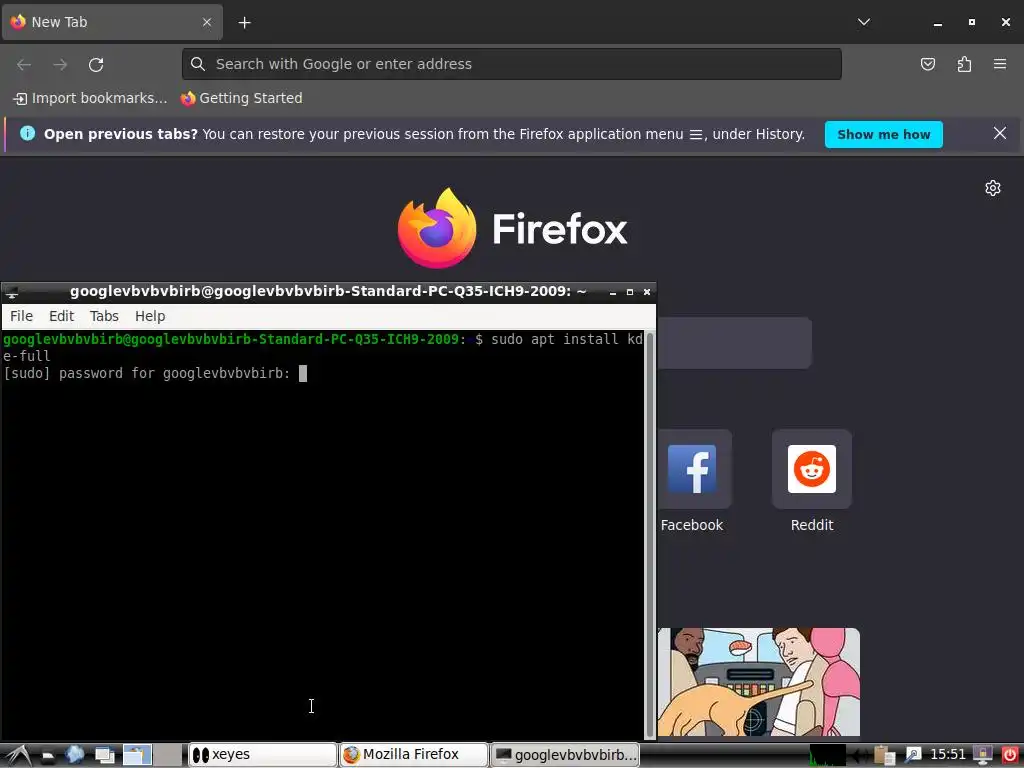Switch to the xeyes taskbar window
This screenshot has height=768, width=1024.
(x=263, y=755)
